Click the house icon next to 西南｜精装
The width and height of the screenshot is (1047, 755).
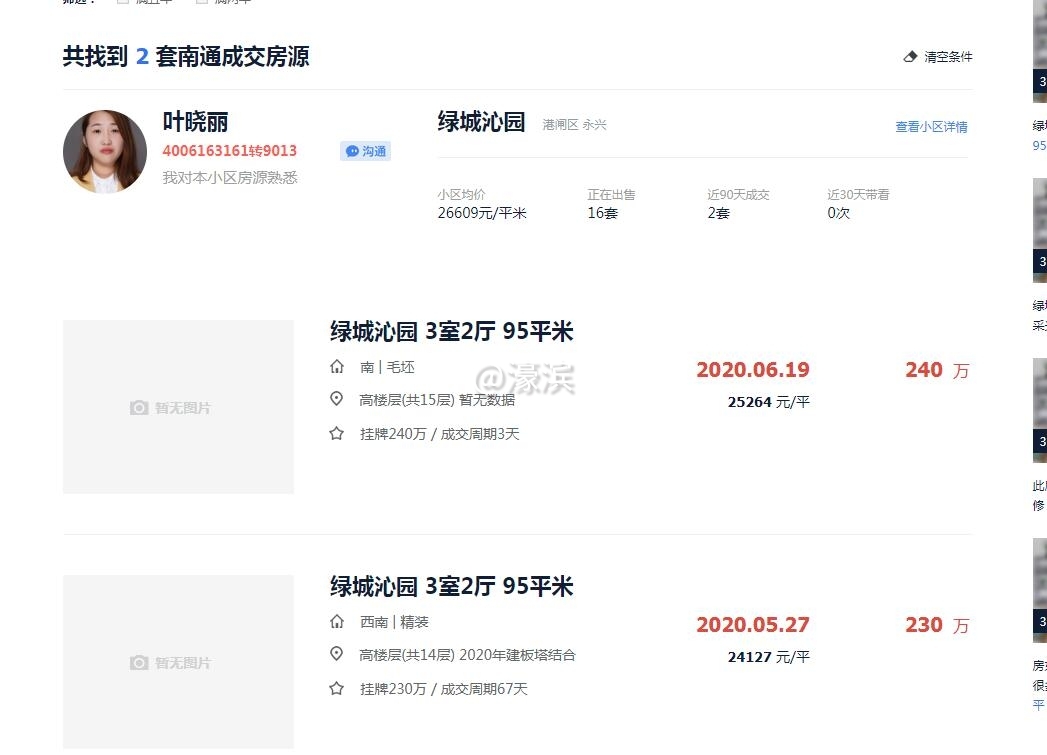pyautogui.click(x=337, y=621)
